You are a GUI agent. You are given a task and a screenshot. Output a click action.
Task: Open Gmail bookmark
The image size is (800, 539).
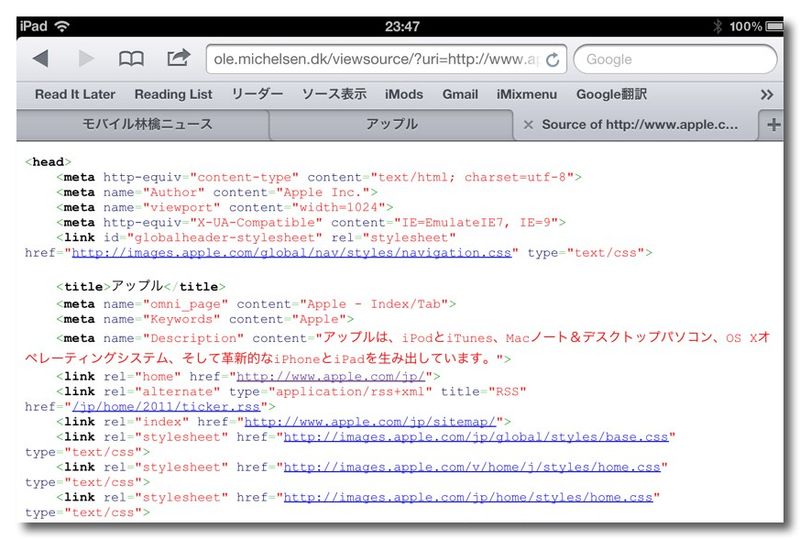coord(460,94)
